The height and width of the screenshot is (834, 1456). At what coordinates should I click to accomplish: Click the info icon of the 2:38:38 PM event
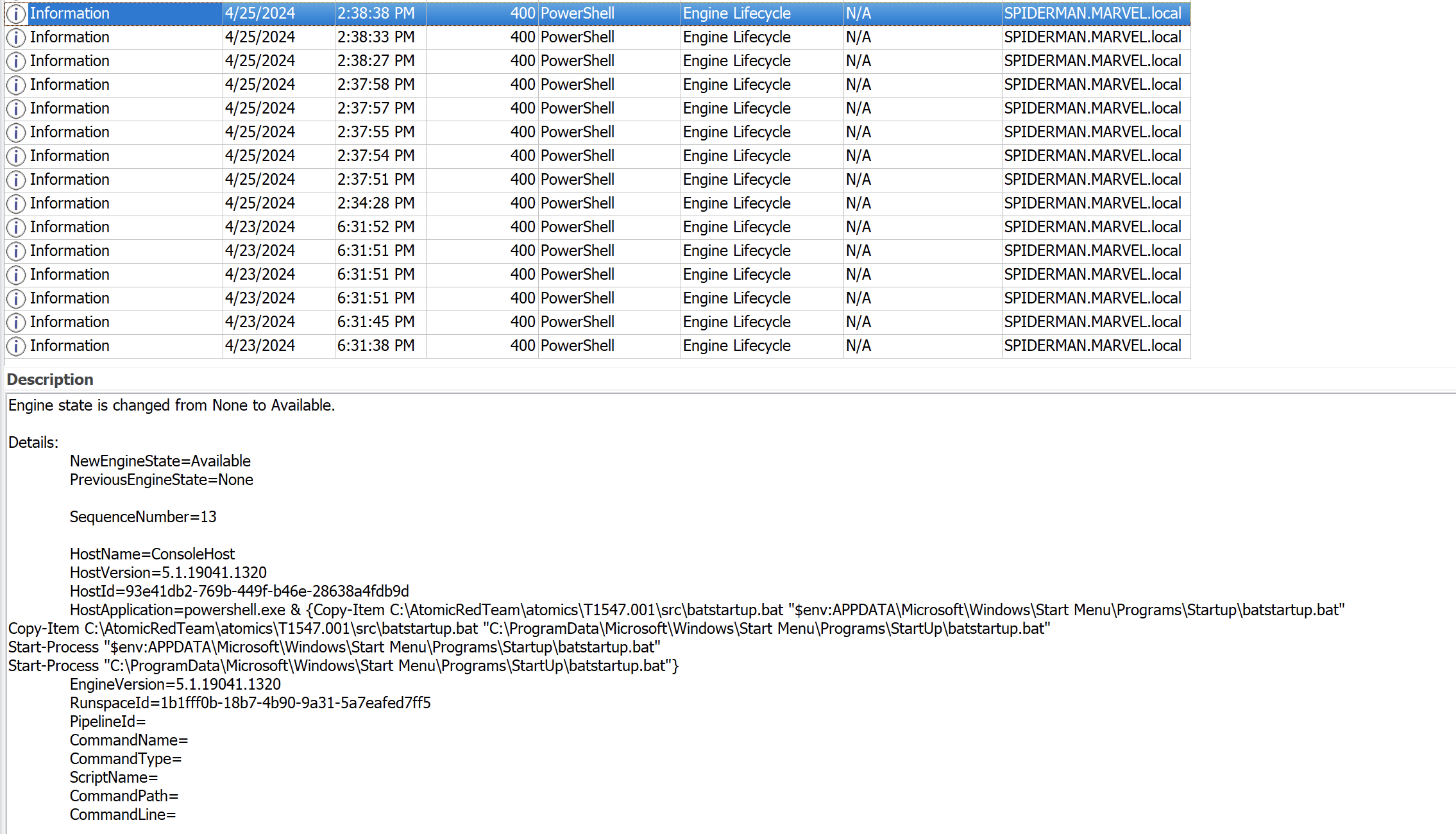click(x=16, y=13)
